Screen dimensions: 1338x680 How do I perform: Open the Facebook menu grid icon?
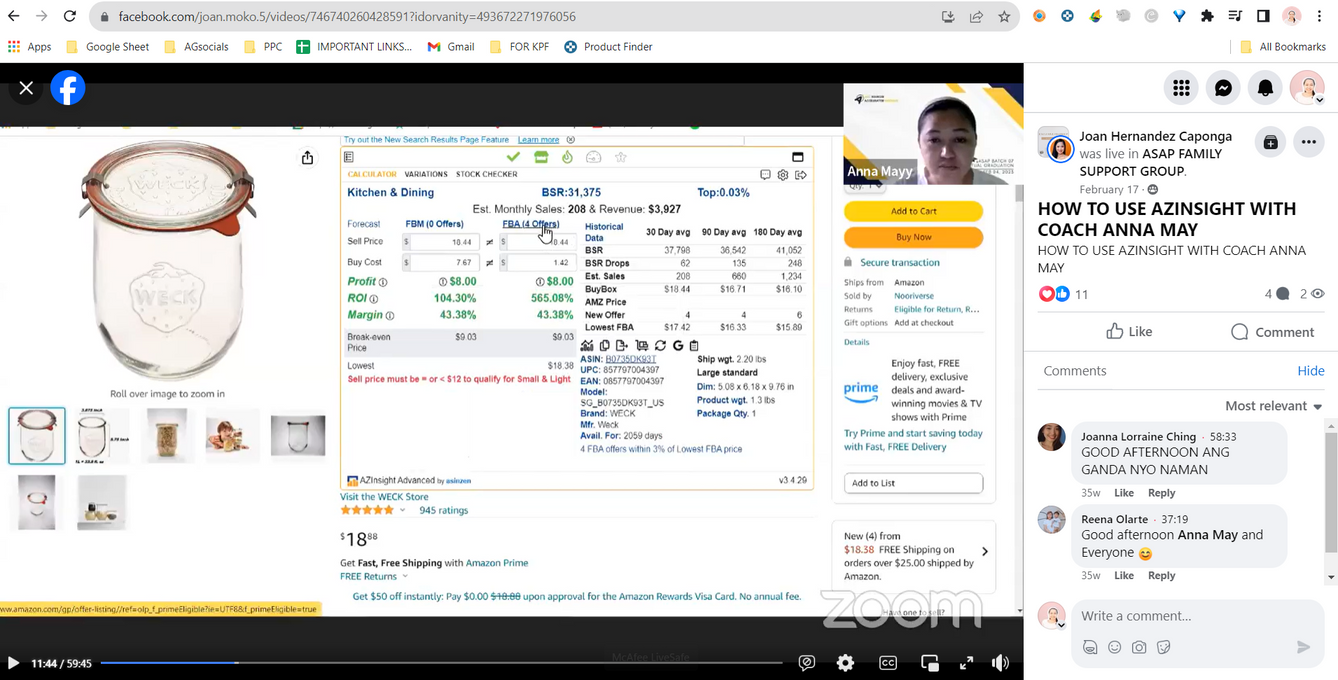pos(1181,88)
